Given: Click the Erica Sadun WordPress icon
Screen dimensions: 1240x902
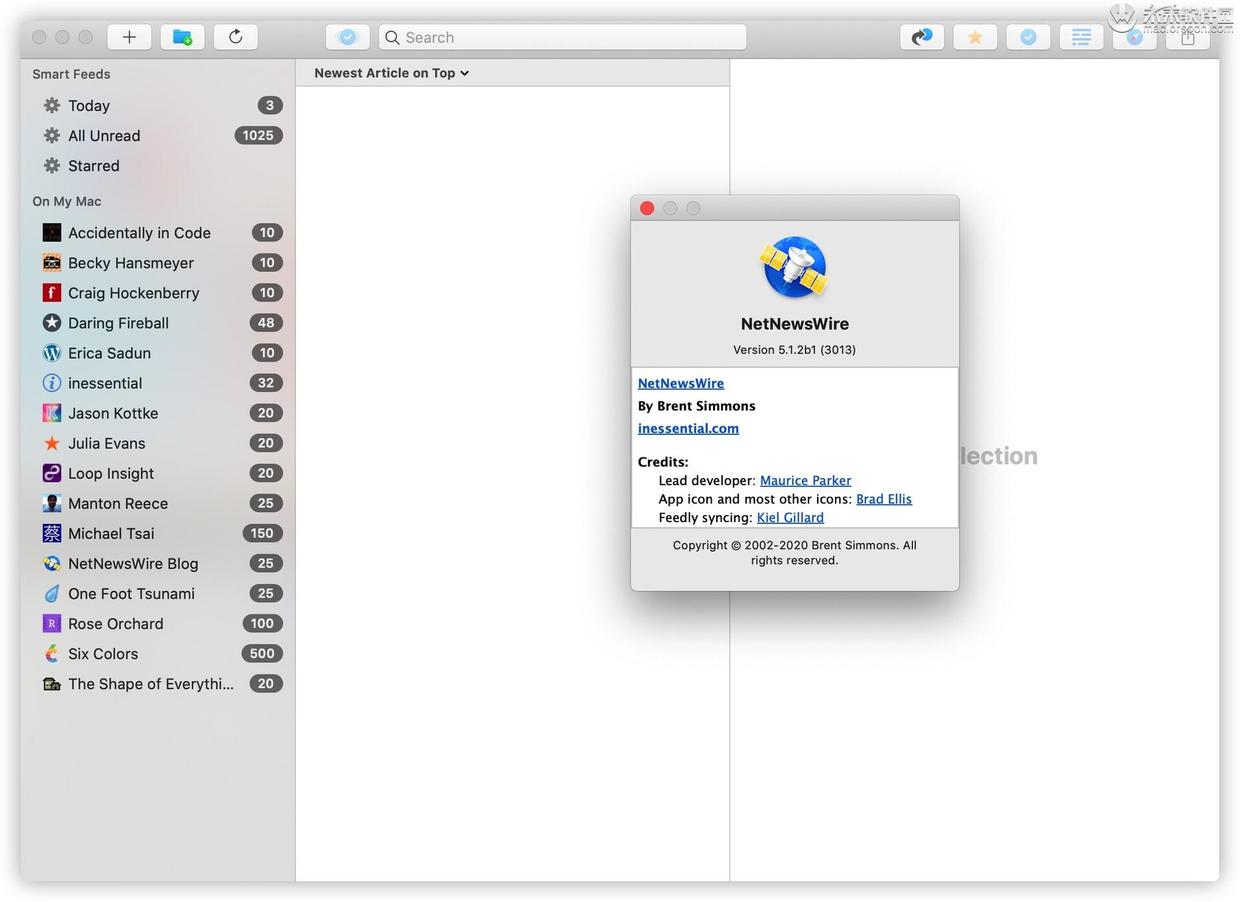Looking at the screenshot, I should (x=52, y=352).
